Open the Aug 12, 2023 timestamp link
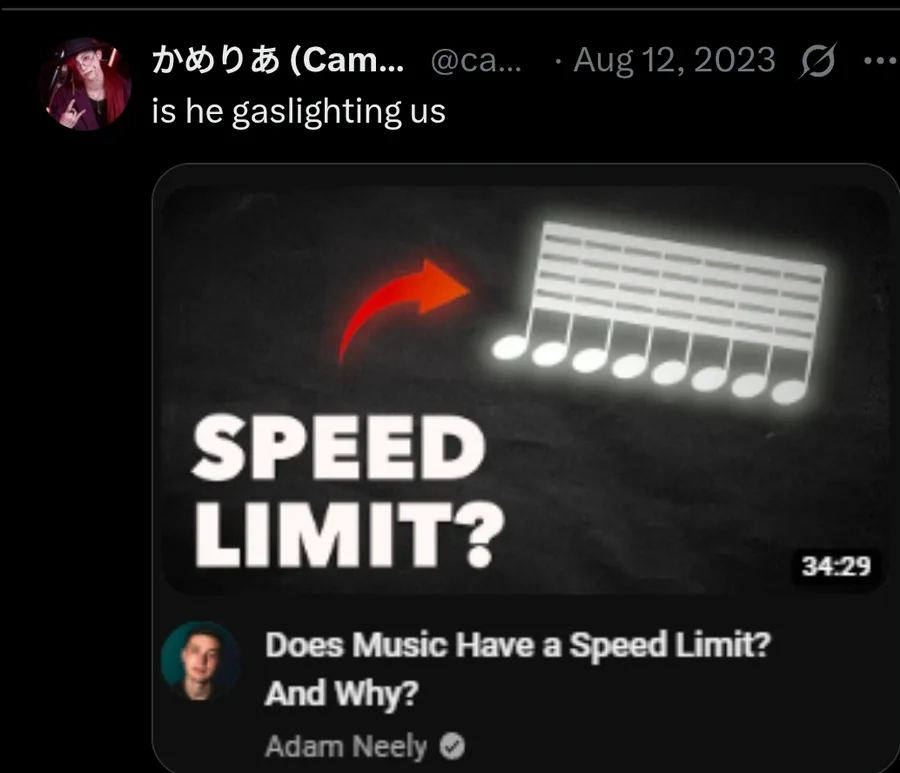 (674, 60)
